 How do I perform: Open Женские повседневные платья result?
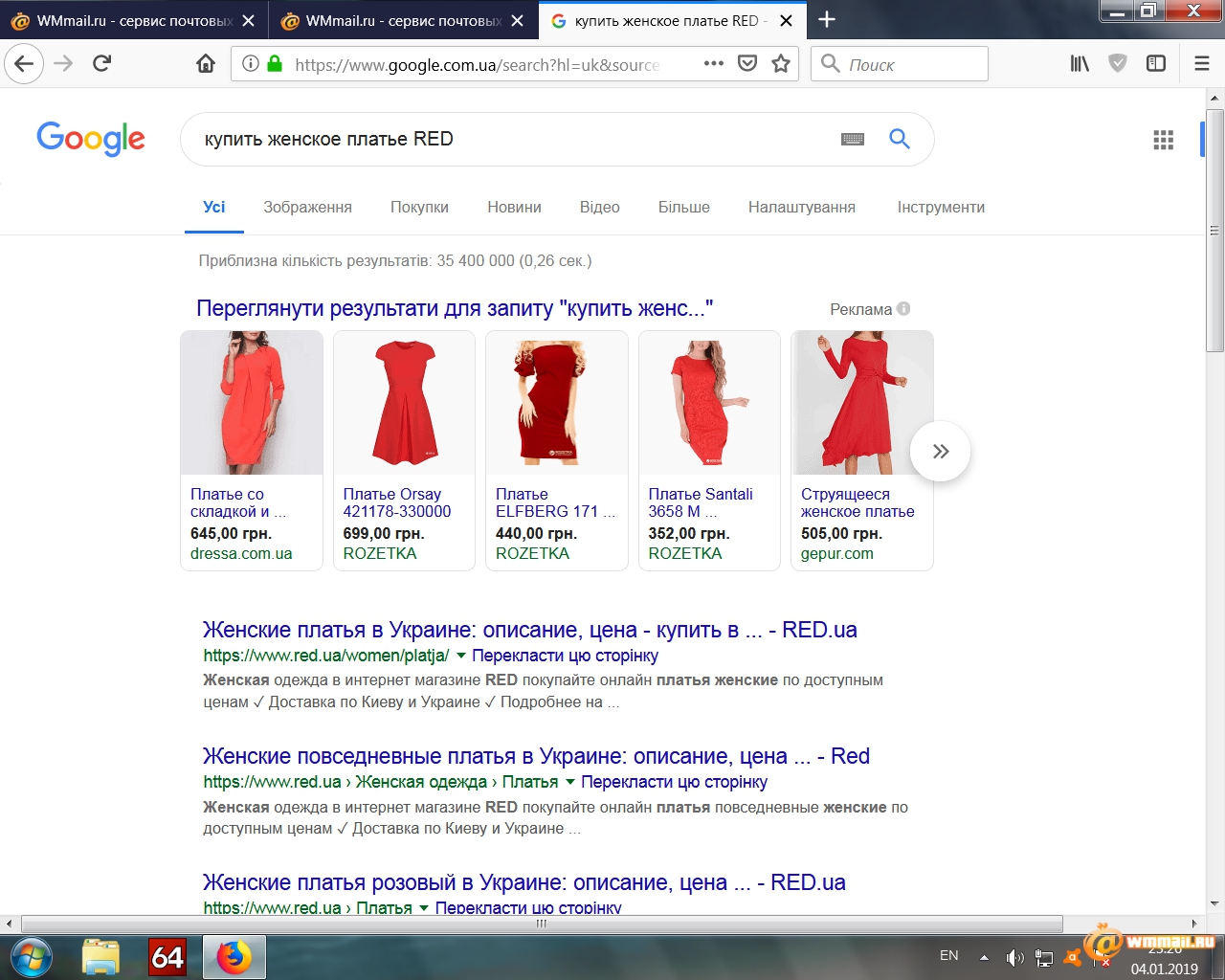pos(536,756)
